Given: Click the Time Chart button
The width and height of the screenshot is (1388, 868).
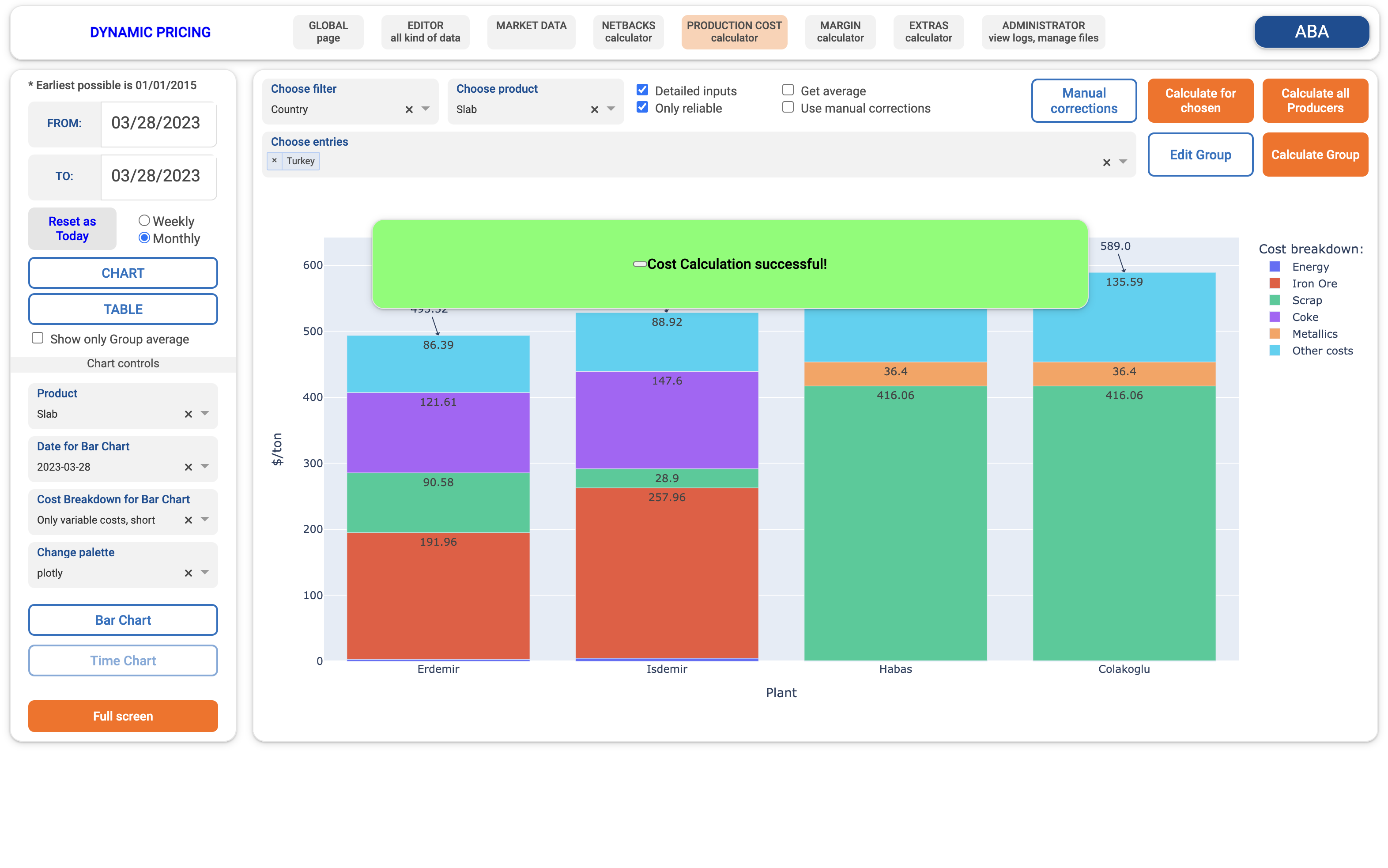Looking at the screenshot, I should (x=123, y=660).
